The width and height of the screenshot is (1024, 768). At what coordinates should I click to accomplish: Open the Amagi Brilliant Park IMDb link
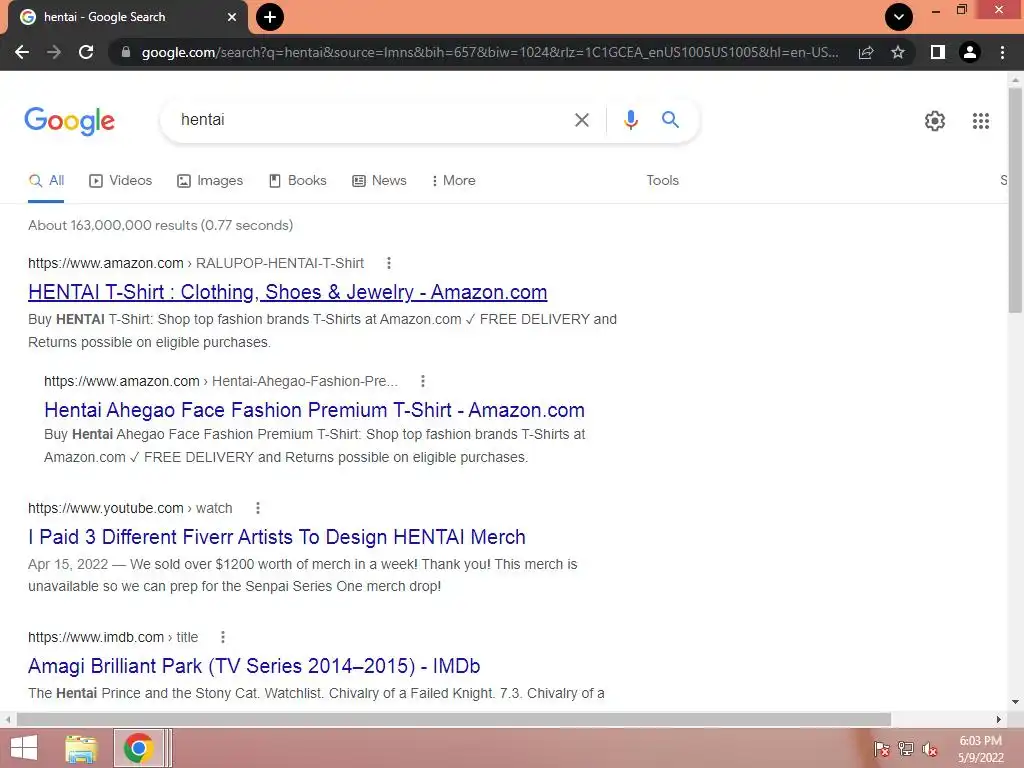pos(254,666)
